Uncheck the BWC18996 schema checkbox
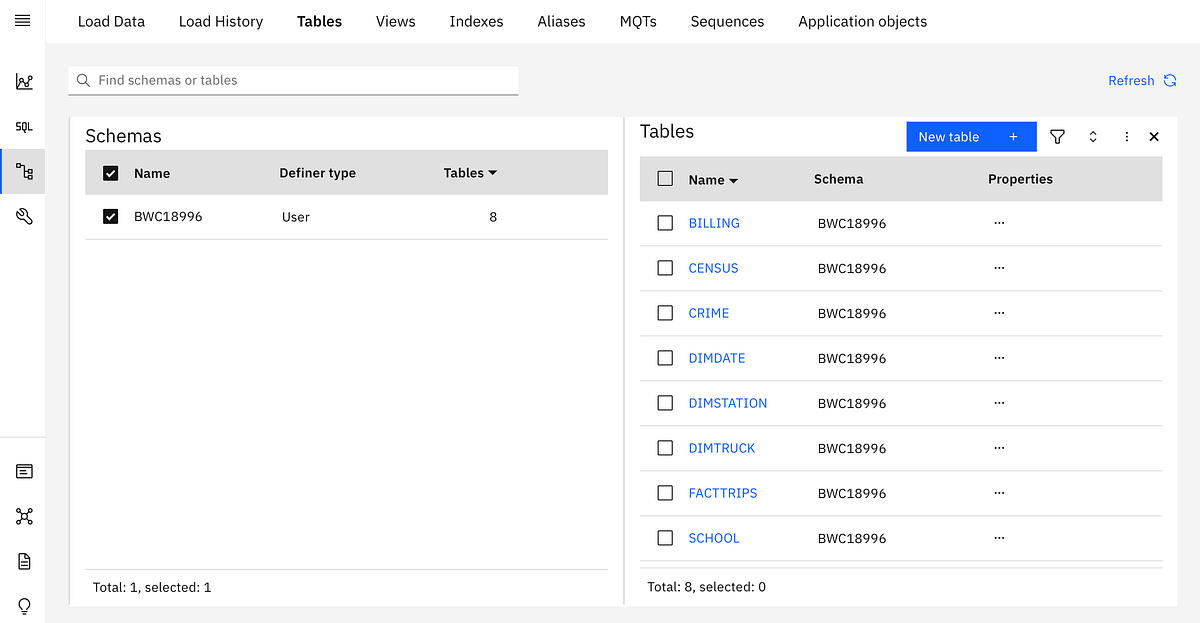This screenshot has height=623, width=1200. [111, 216]
